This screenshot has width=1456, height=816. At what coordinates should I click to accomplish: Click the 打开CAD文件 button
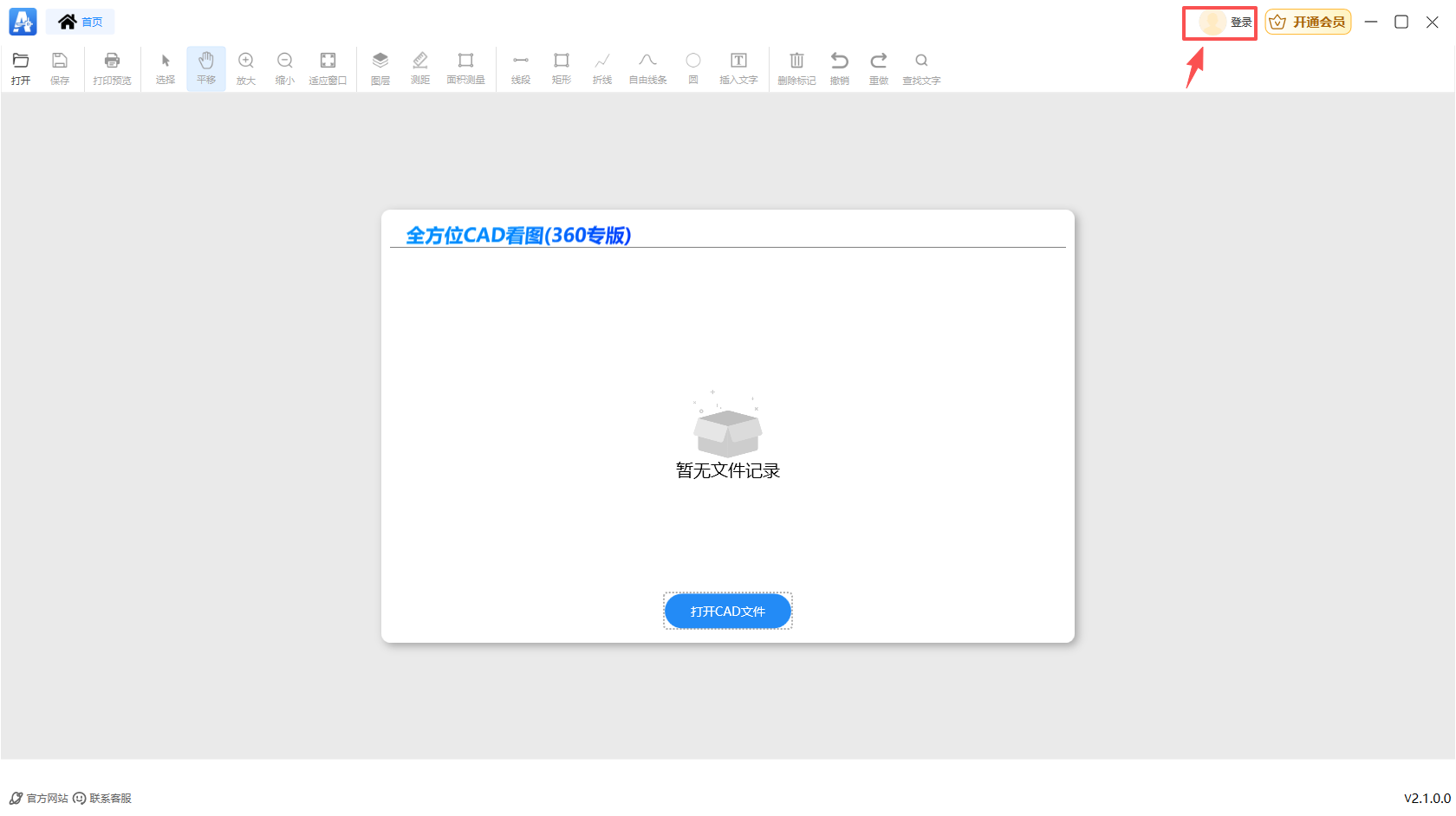[x=727, y=611]
